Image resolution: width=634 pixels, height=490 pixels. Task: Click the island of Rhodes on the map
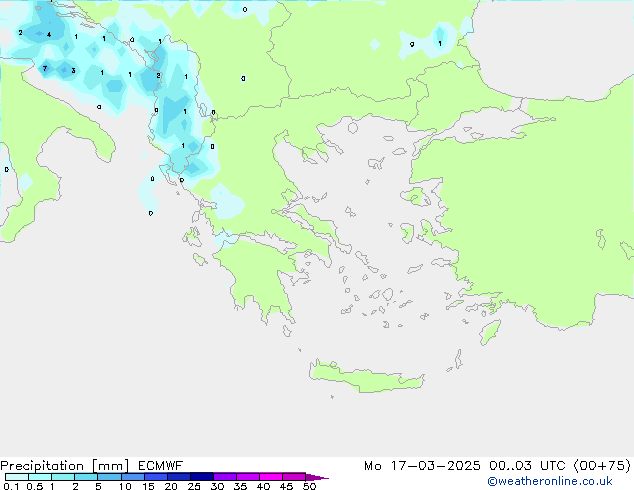(x=490, y=332)
